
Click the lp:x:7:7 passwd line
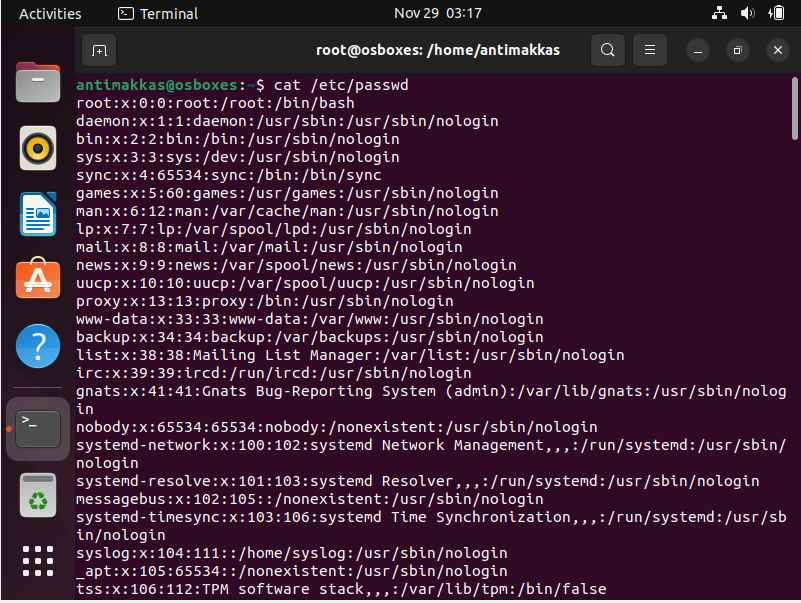pos(273,229)
